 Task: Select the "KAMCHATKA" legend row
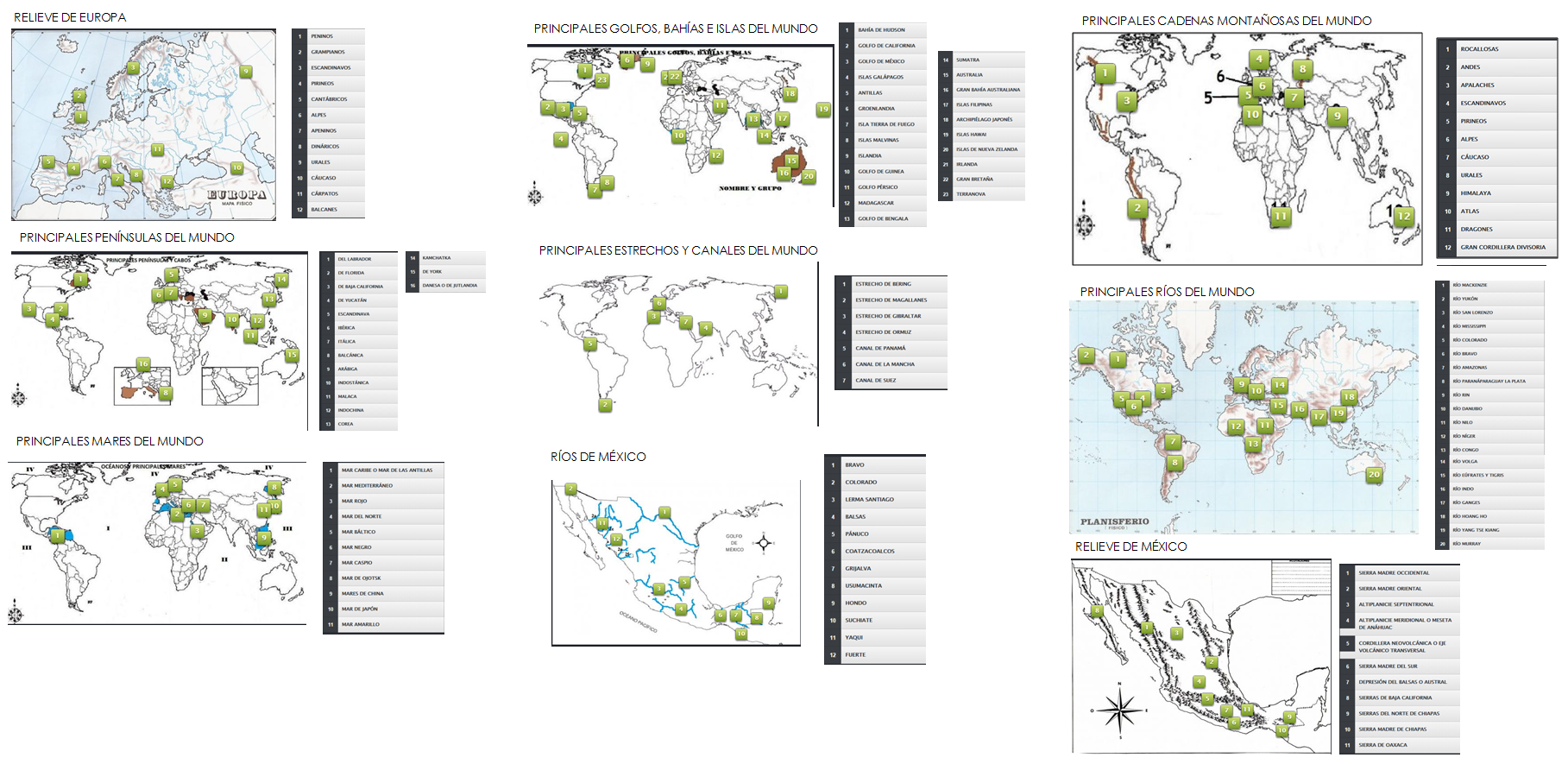(x=445, y=258)
